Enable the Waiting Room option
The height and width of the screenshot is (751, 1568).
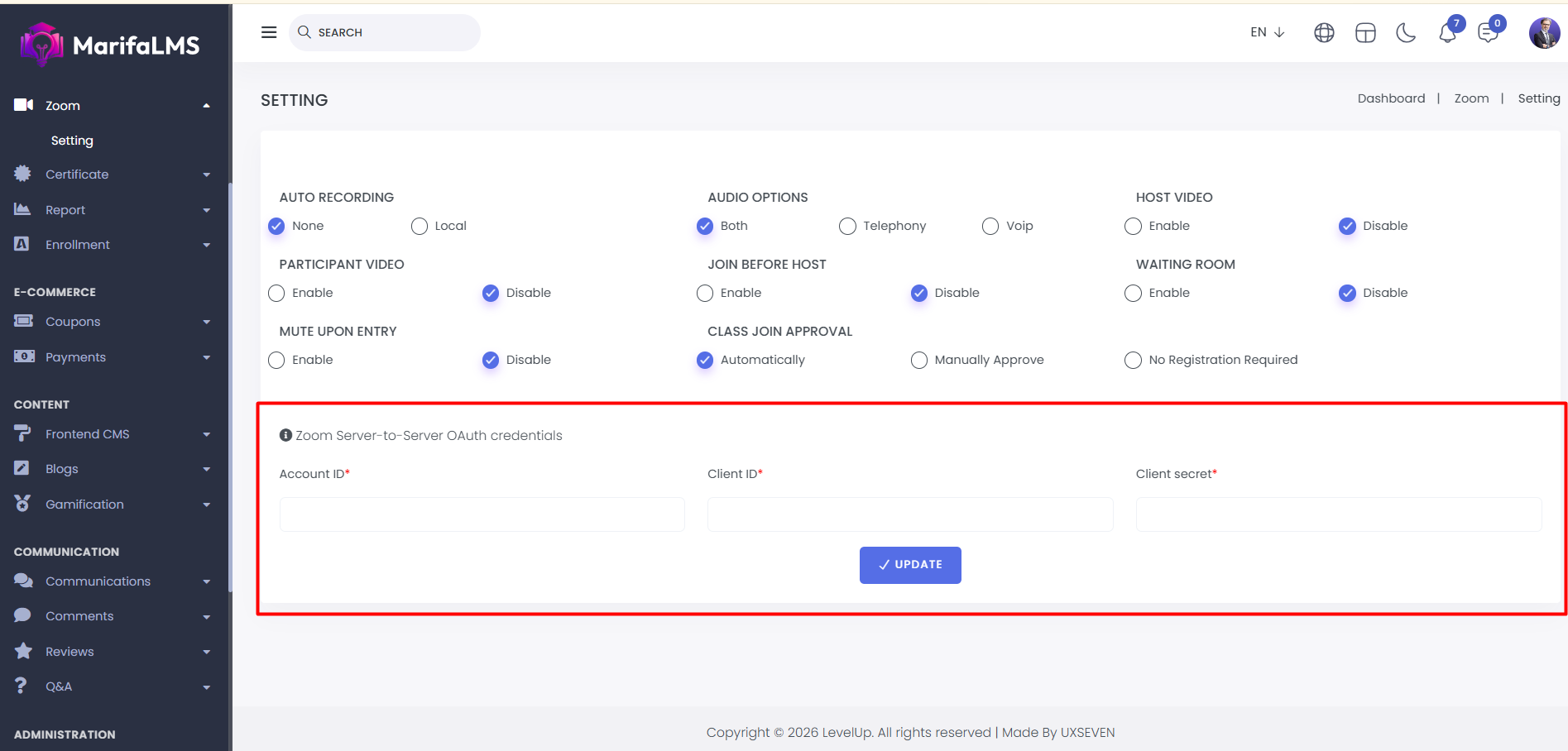[x=1133, y=294]
